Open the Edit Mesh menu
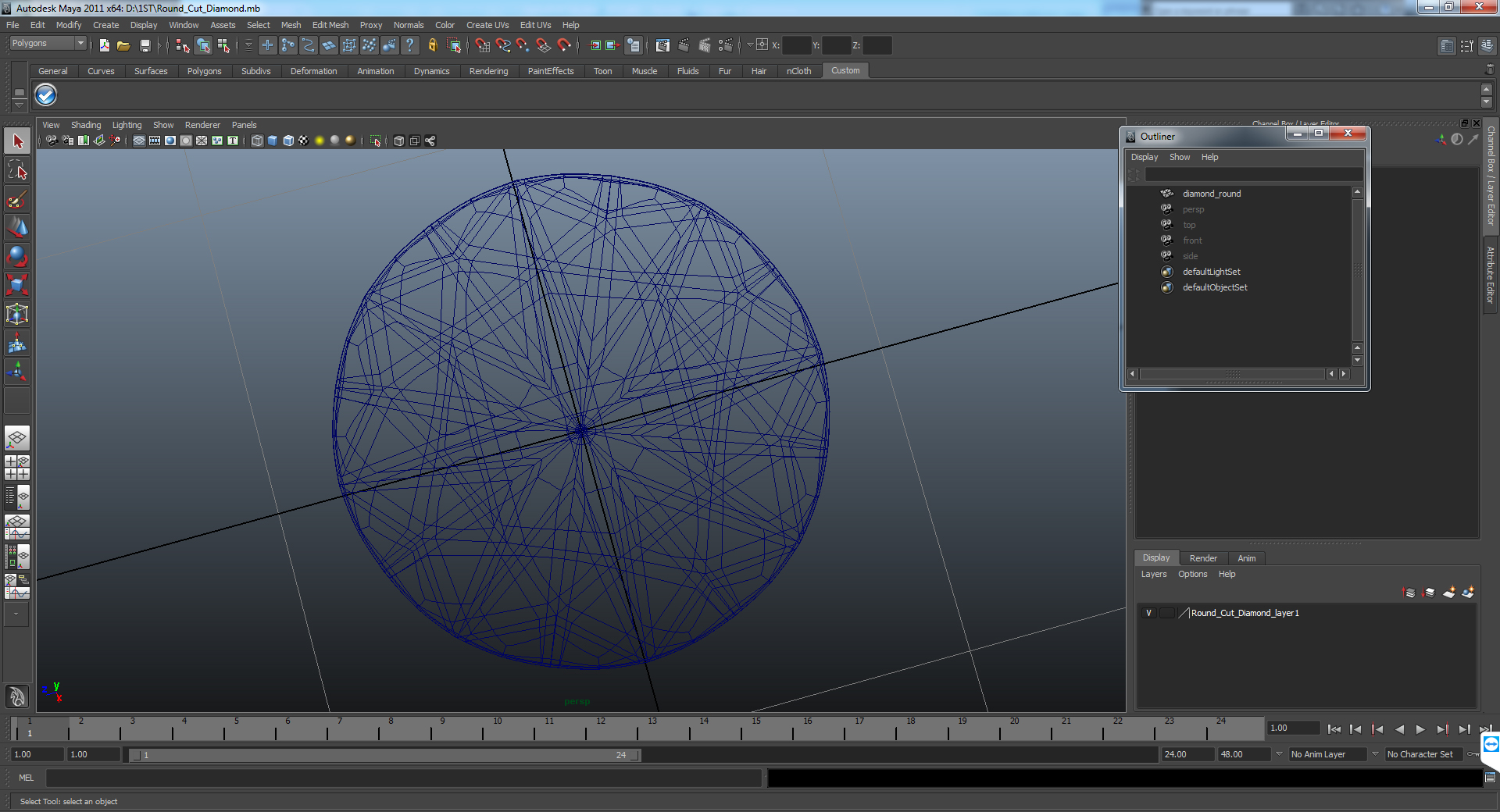The image size is (1500, 812). tap(330, 25)
